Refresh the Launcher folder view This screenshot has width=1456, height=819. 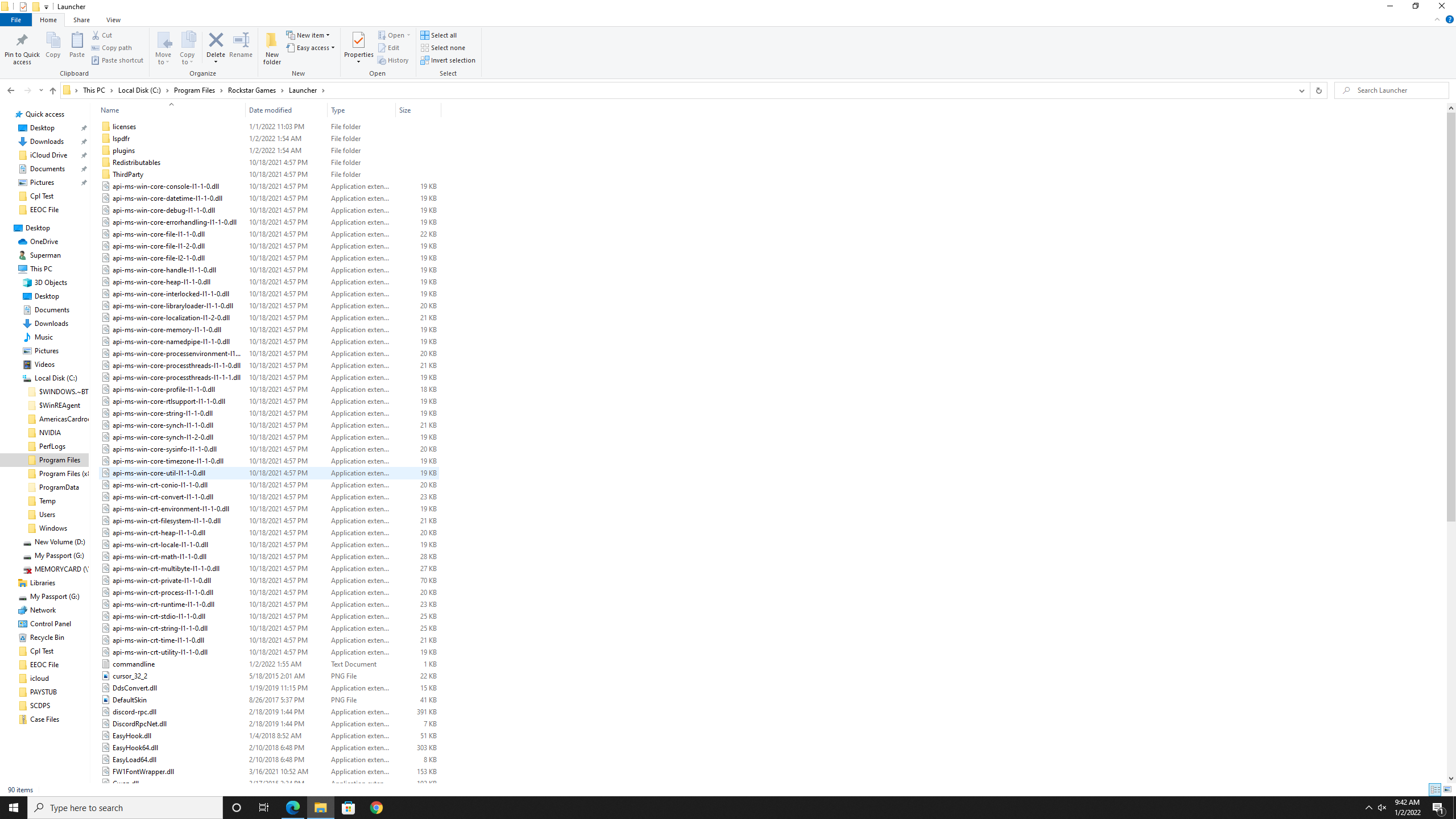[1318, 90]
